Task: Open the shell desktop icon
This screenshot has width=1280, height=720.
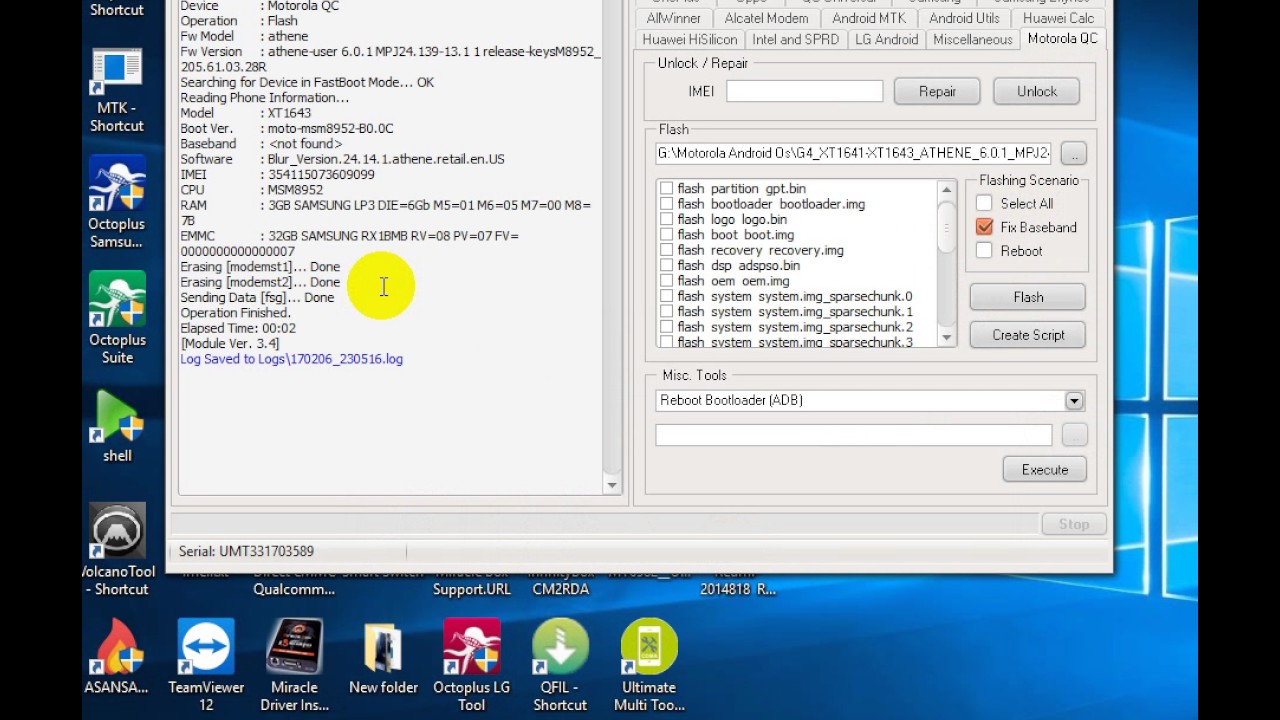Action: (x=117, y=425)
